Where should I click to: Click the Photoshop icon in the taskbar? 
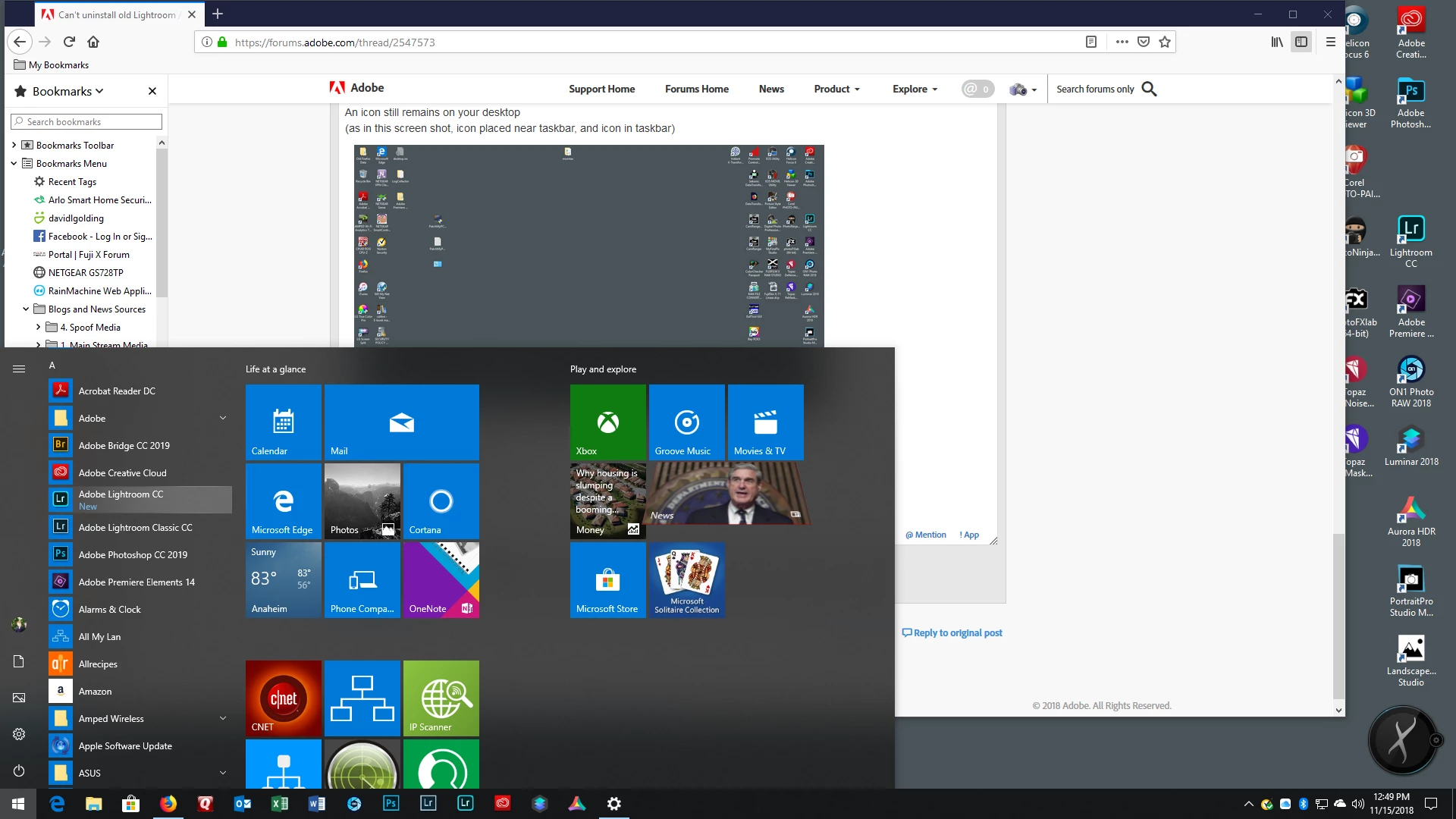(391, 803)
